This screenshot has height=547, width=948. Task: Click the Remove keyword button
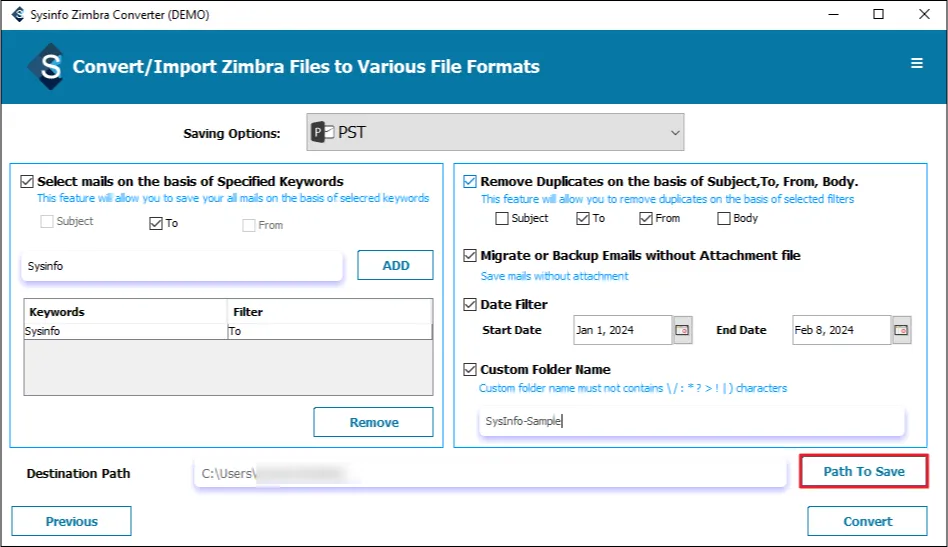click(373, 422)
